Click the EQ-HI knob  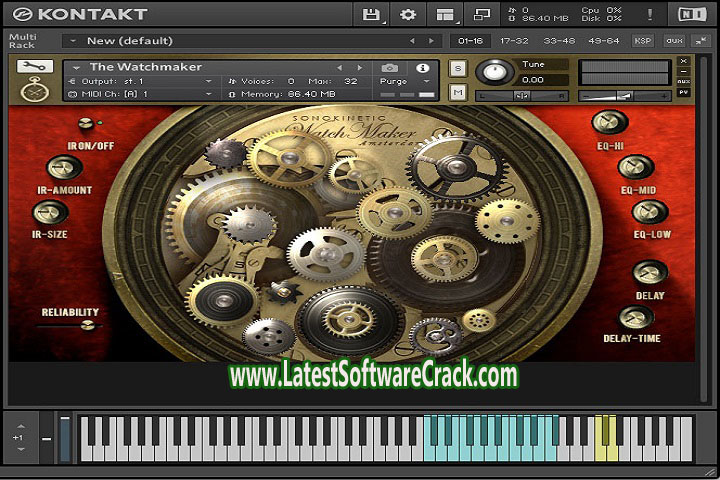[x=609, y=123]
